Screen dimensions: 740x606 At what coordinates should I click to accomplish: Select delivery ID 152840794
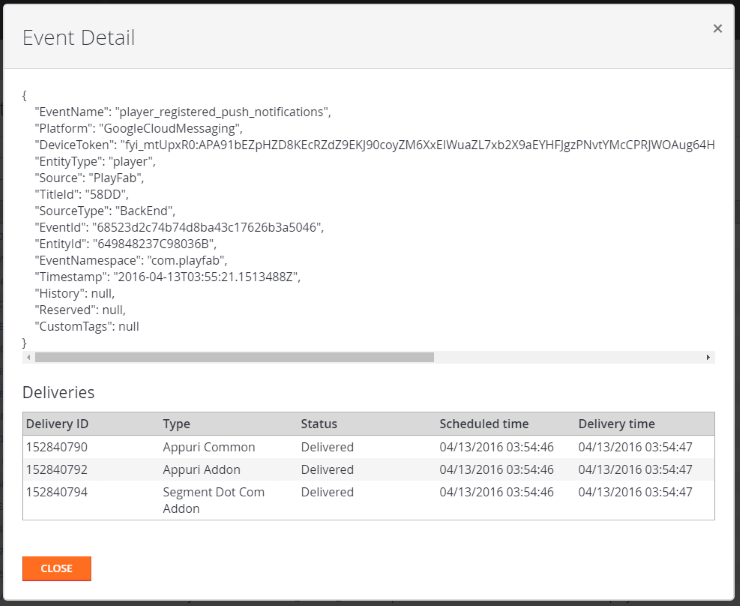click(x=57, y=492)
